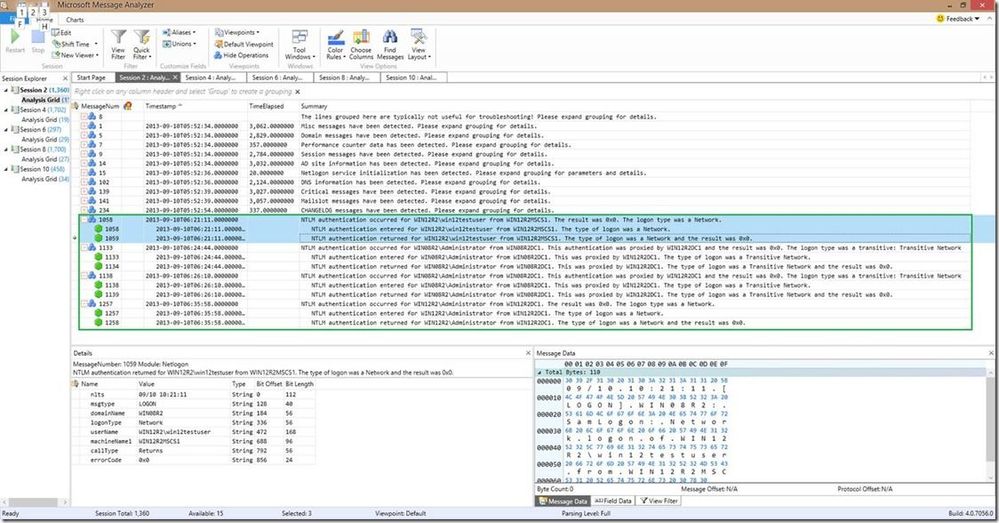This screenshot has width=999, height=523.
Task: Select the Field Data tab
Action: (613, 501)
